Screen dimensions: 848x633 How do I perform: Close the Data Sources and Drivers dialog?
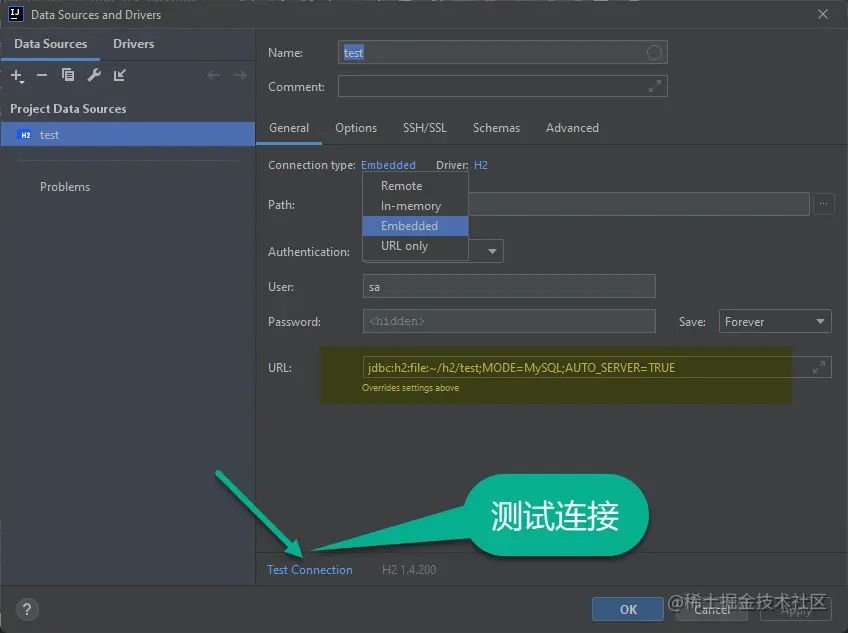(x=823, y=14)
